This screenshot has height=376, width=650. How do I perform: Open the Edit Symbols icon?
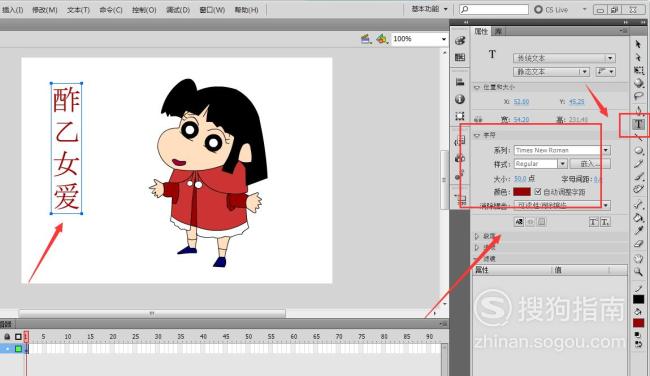point(381,39)
